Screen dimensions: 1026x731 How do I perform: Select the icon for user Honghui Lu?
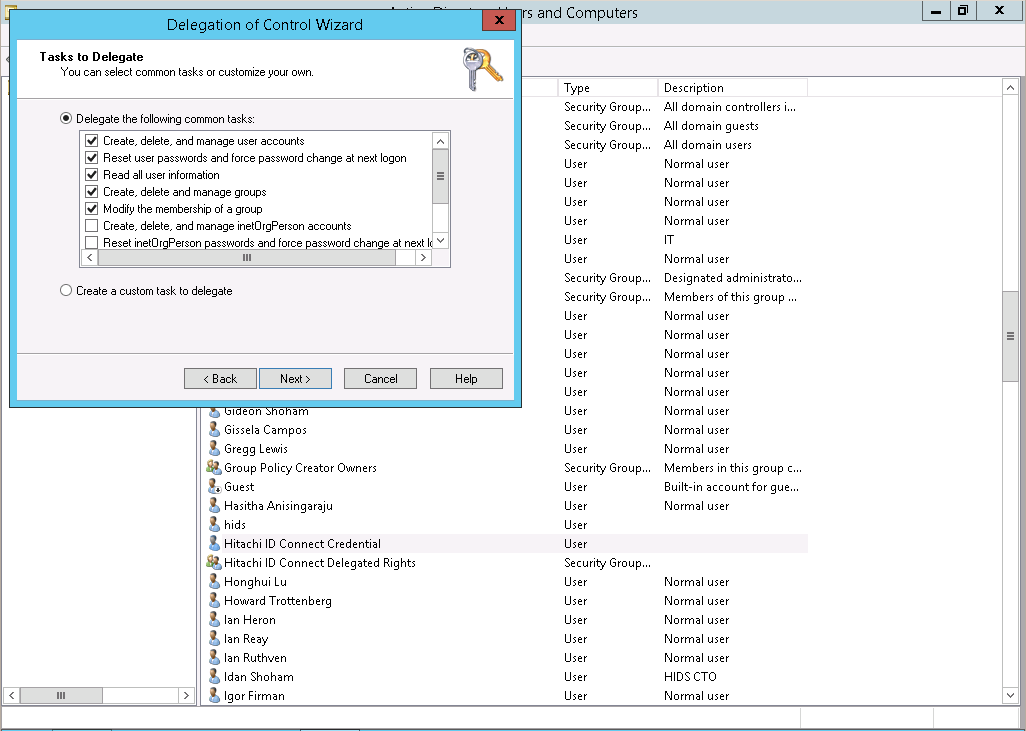[214, 582]
